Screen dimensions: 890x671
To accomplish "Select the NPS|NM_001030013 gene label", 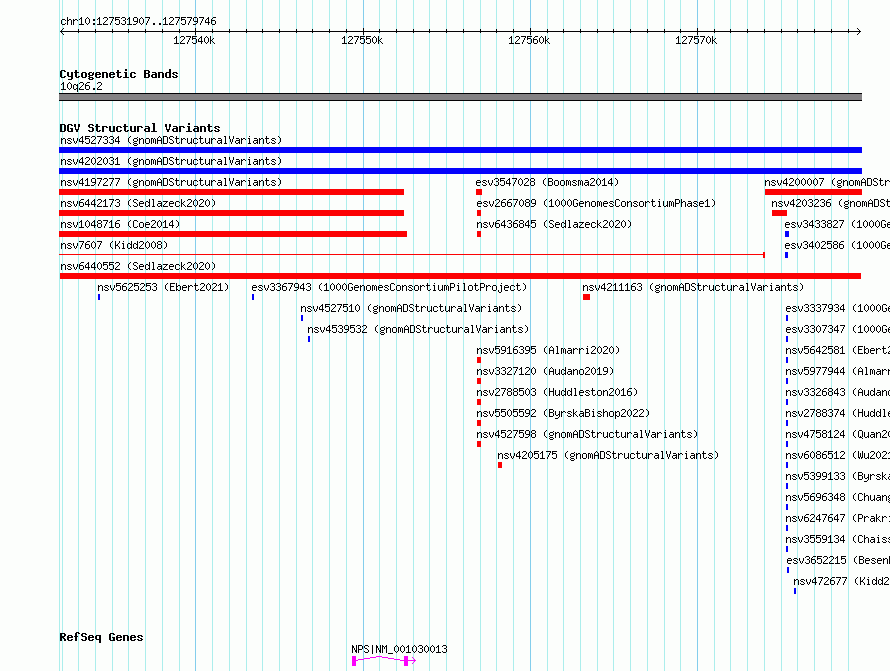I will click(399, 649).
